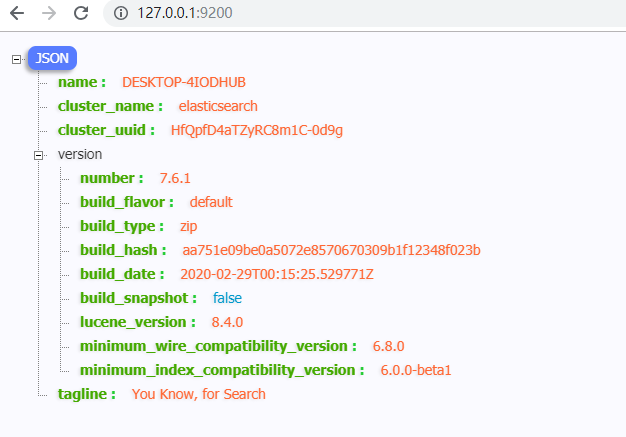Reload the page with the refresh icon

[x=81, y=13]
